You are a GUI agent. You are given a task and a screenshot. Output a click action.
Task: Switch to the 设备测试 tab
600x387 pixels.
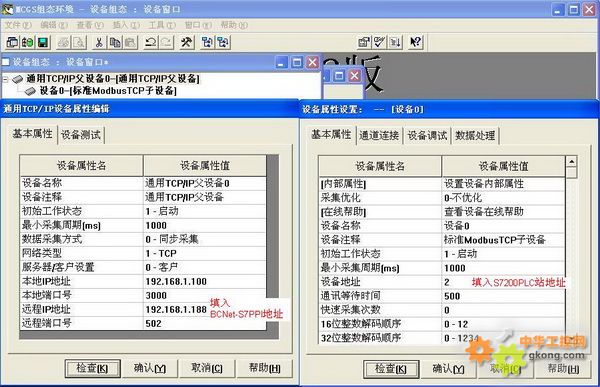[81, 135]
